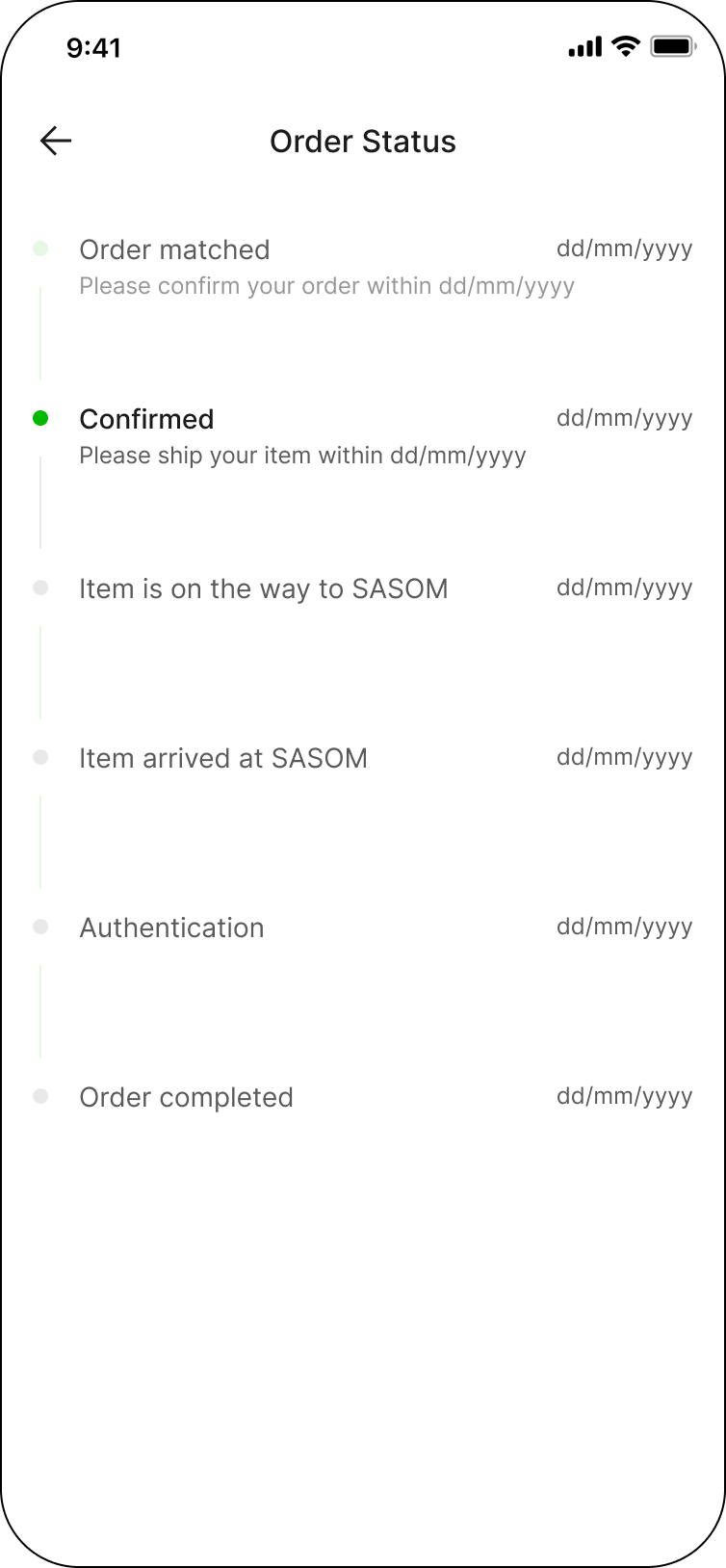
Task: Click the Authentication step dot
Action: (40, 927)
